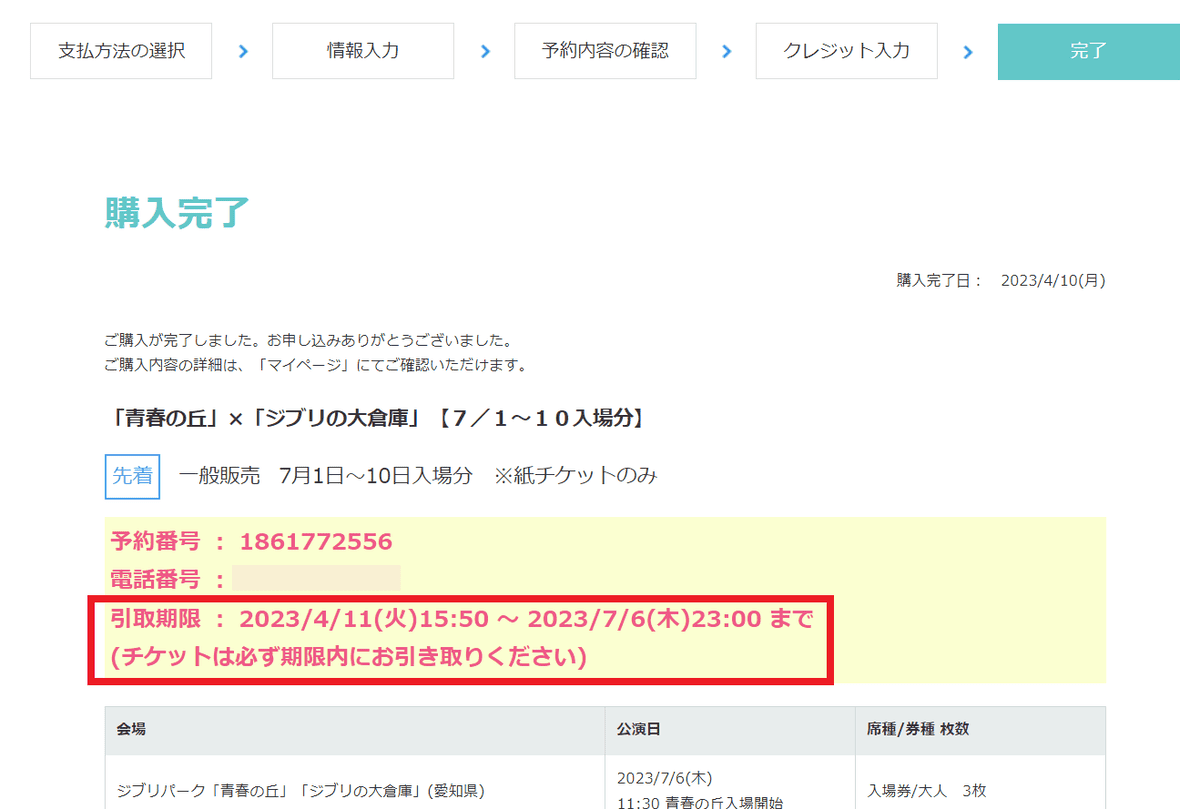Select the chevron after 支払方法の選択
Viewport: 1200px width, 809px height.
coord(242,51)
